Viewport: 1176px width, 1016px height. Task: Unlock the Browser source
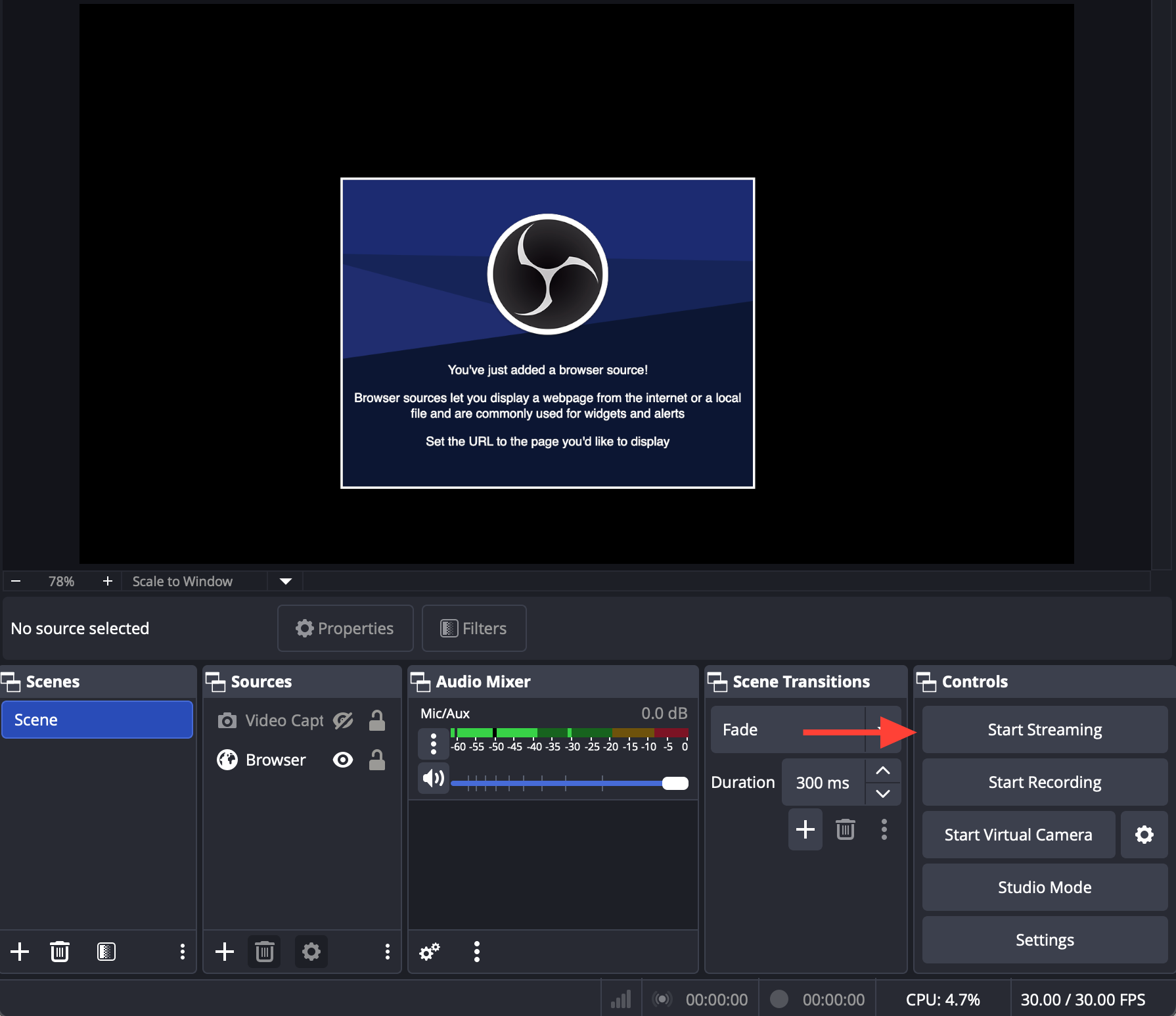coord(377,760)
